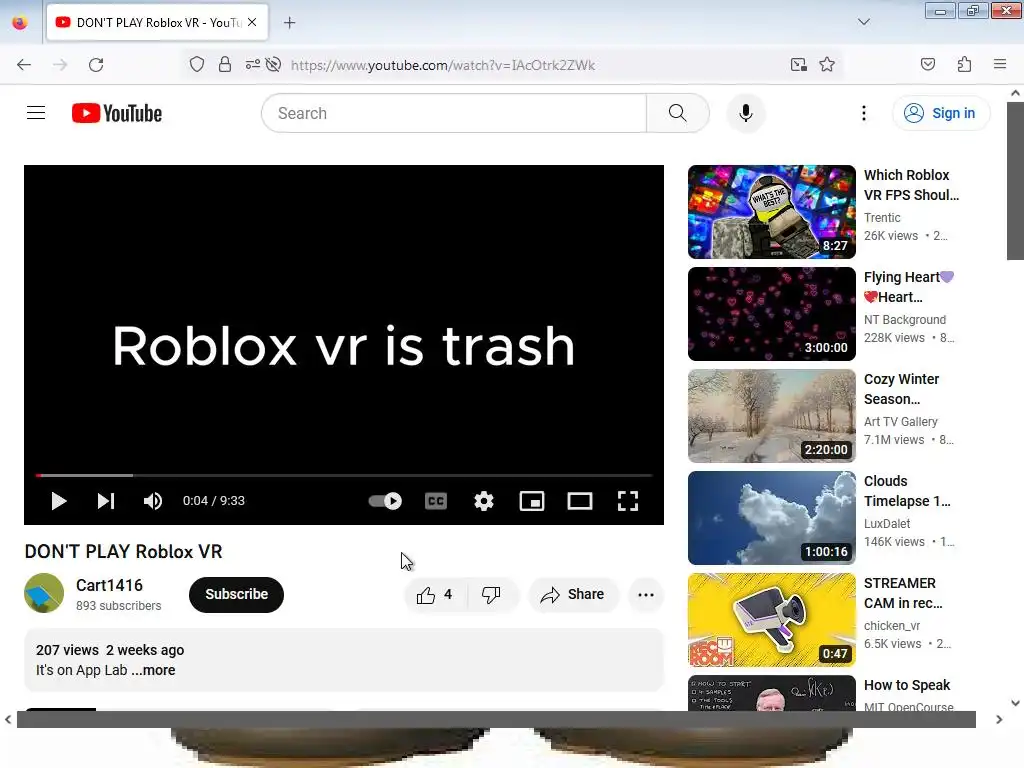Image resolution: width=1024 pixels, height=768 pixels.
Task: Share the video
Action: tap(573, 595)
